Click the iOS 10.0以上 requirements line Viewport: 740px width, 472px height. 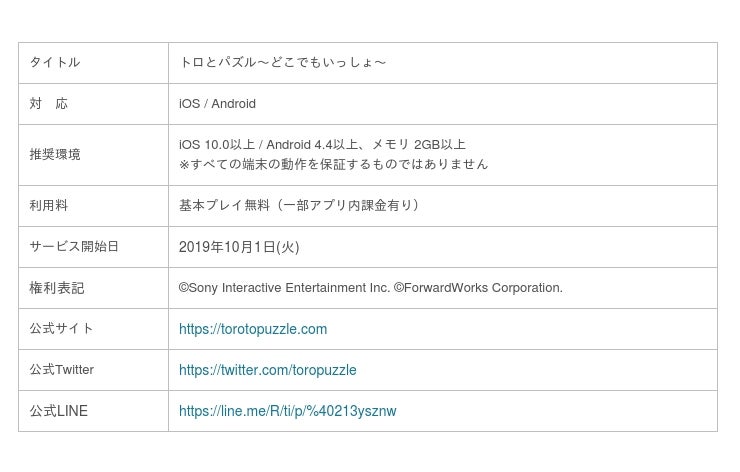point(322,145)
